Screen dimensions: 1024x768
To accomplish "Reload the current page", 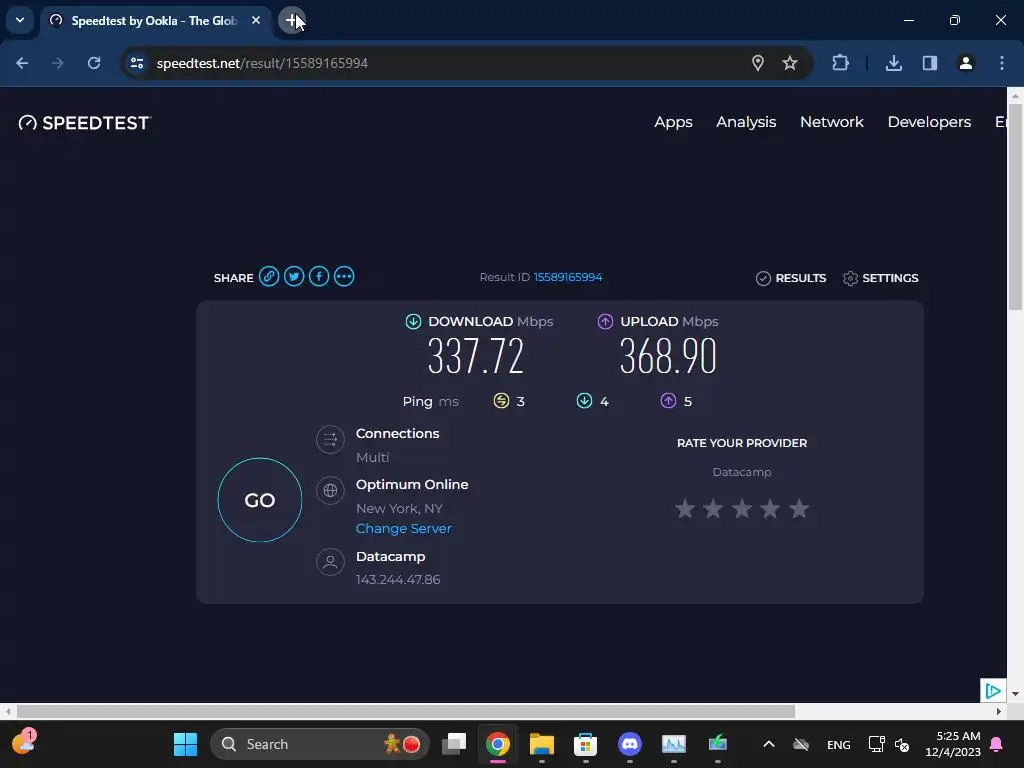I will pyautogui.click(x=94, y=63).
